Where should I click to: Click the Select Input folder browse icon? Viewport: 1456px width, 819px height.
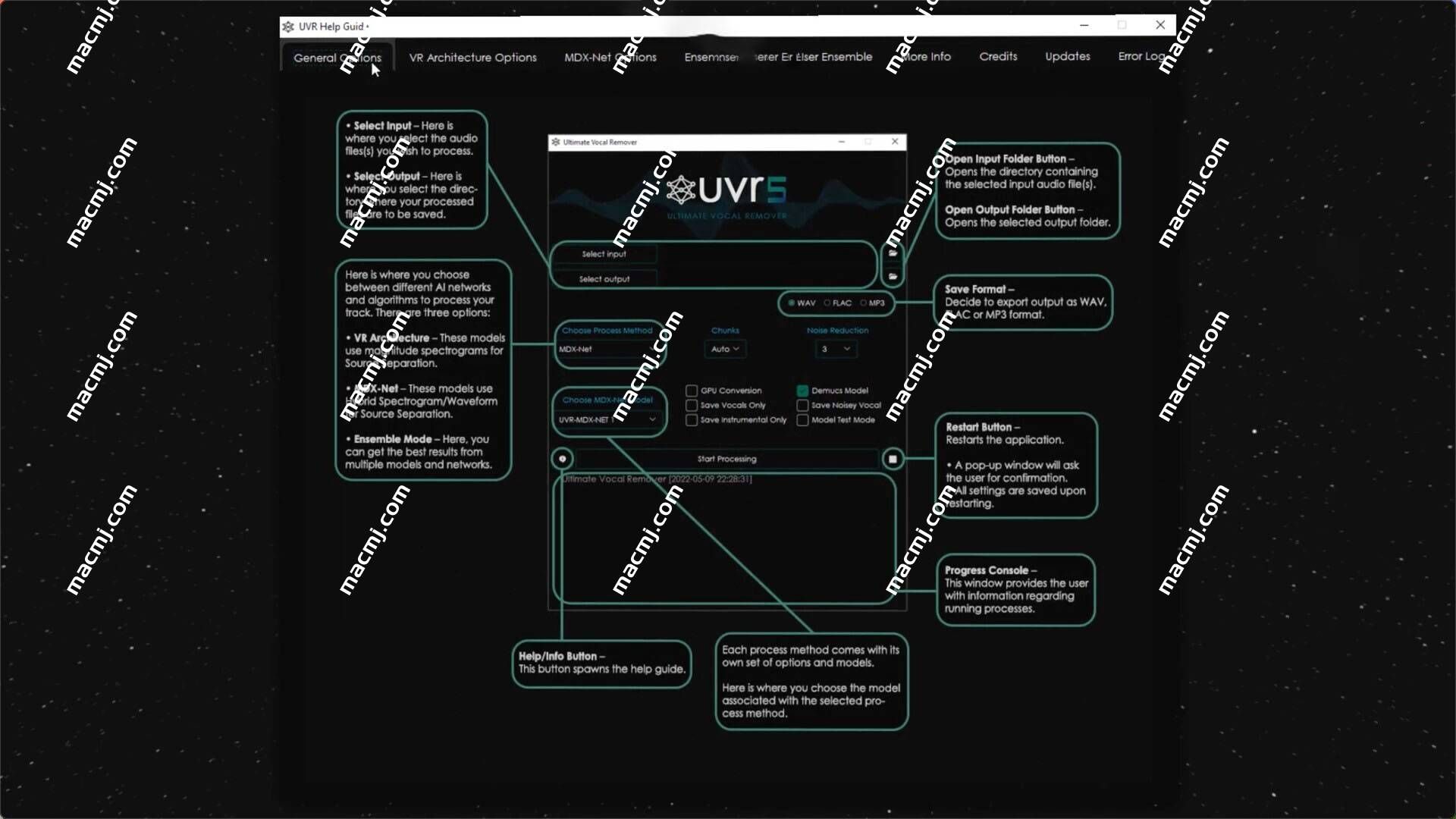point(893,254)
